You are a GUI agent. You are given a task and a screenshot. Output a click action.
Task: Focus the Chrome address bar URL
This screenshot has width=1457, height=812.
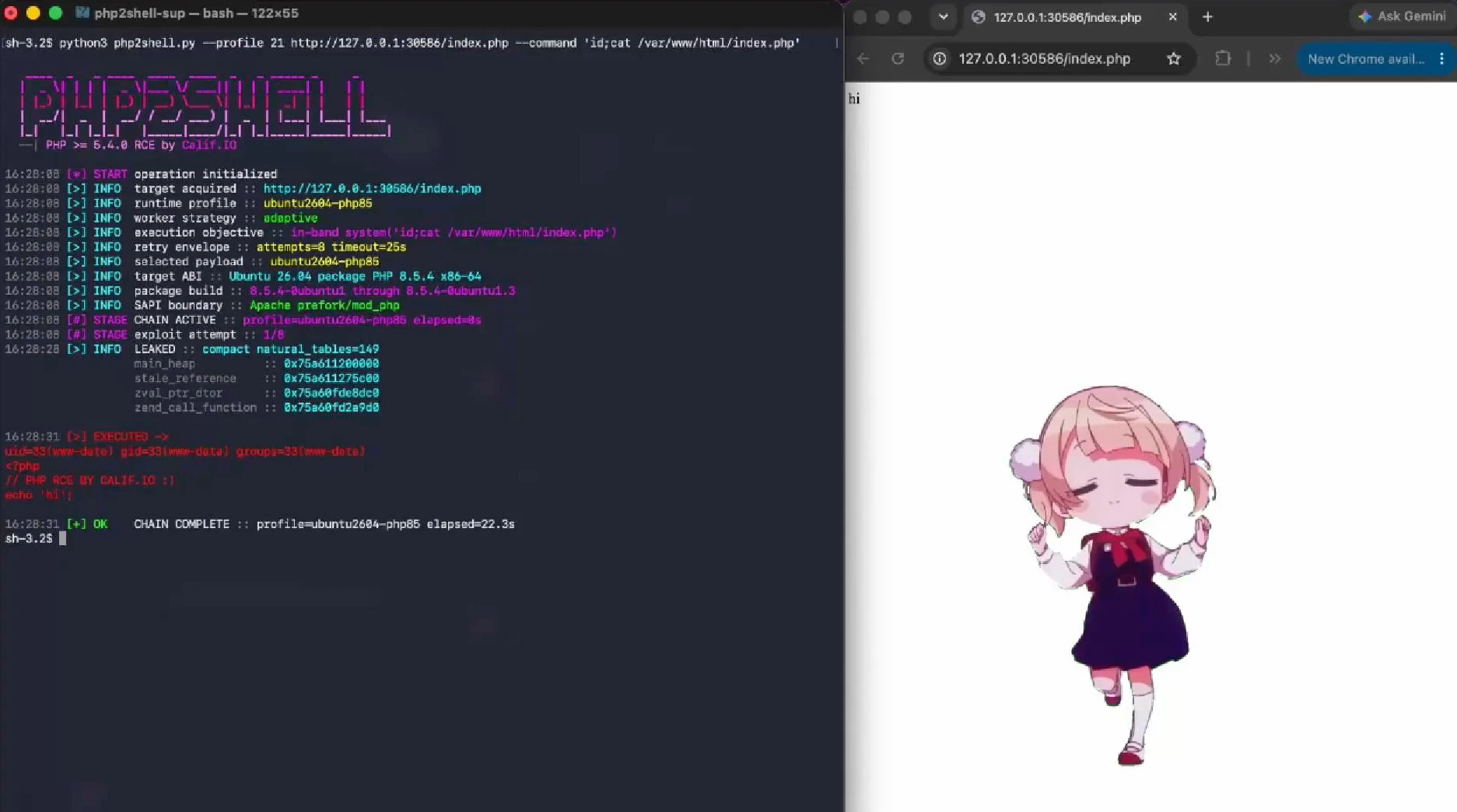click(x=1045, y=58)
